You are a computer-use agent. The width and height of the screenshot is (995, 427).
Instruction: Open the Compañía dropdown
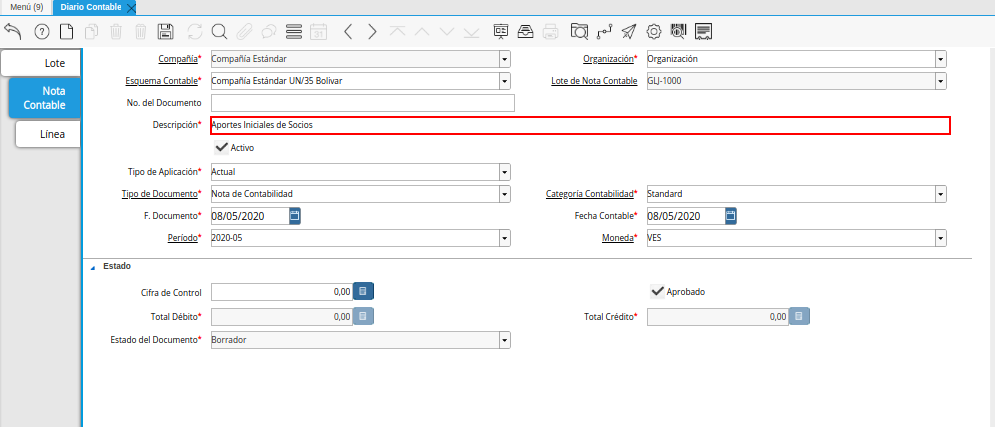coord(504,59)
